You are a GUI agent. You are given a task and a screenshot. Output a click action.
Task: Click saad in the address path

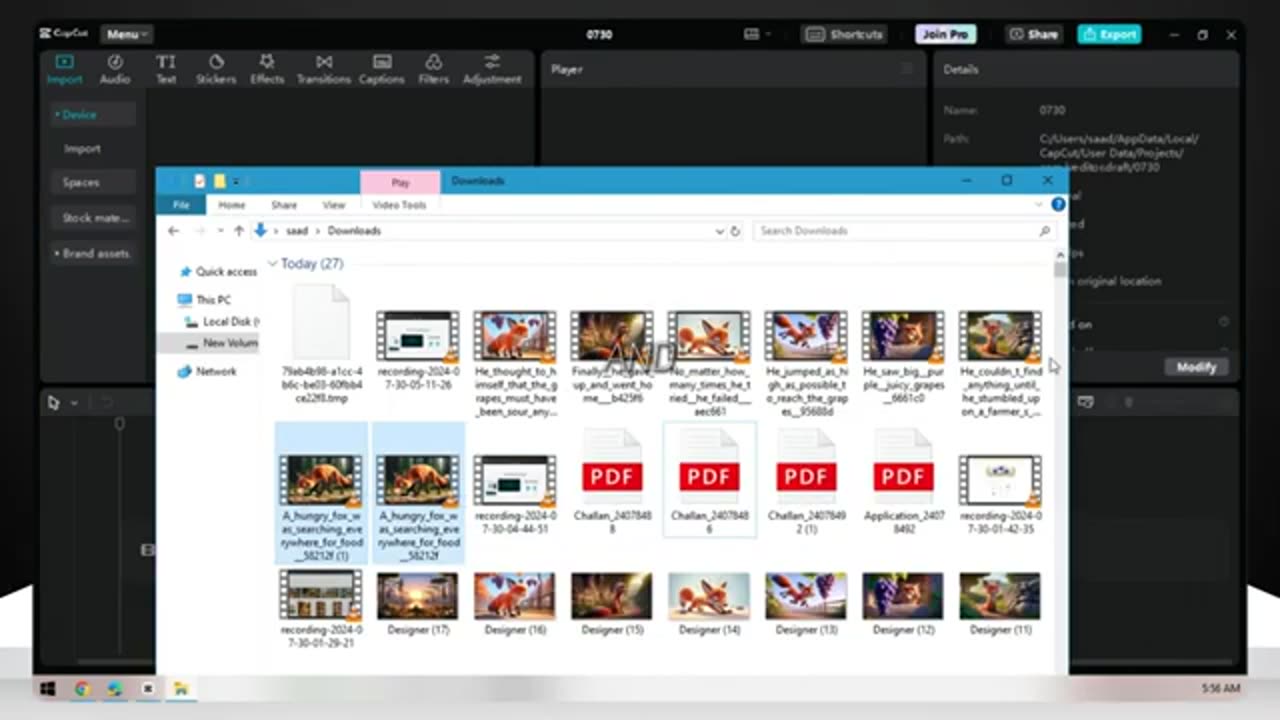297,231
